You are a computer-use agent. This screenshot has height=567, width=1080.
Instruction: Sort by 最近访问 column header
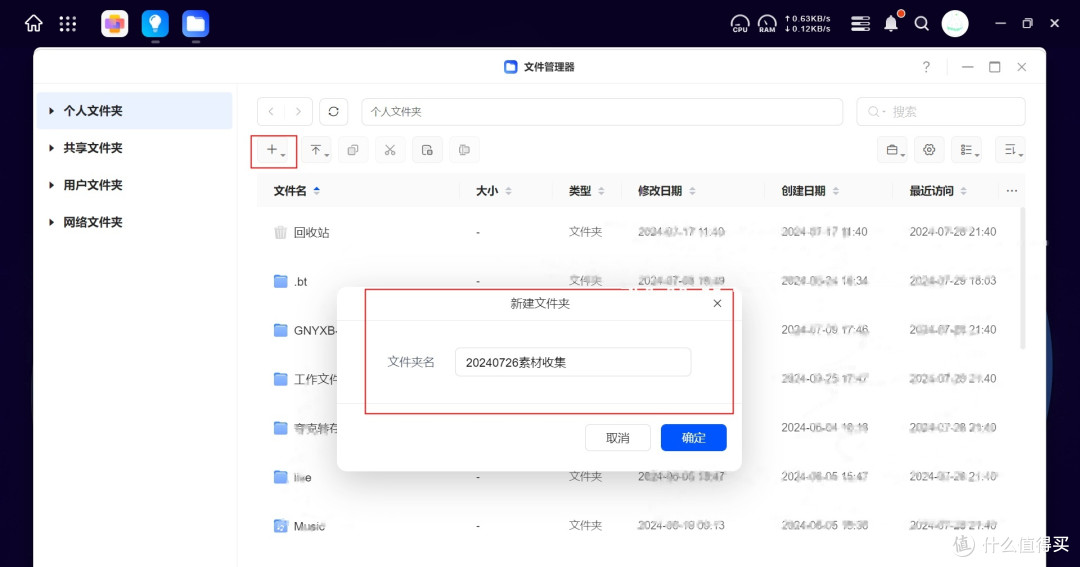[x=938, y=191]
